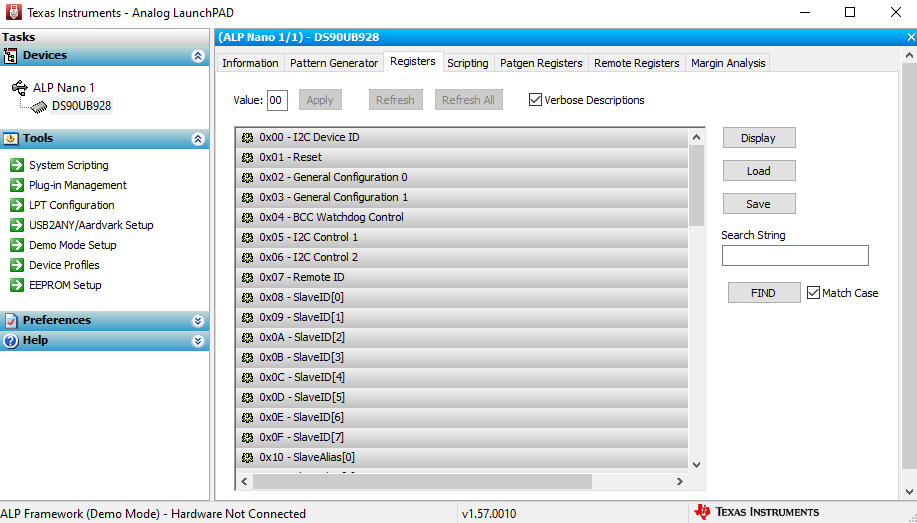Expand the Preferences panel section

198,321
